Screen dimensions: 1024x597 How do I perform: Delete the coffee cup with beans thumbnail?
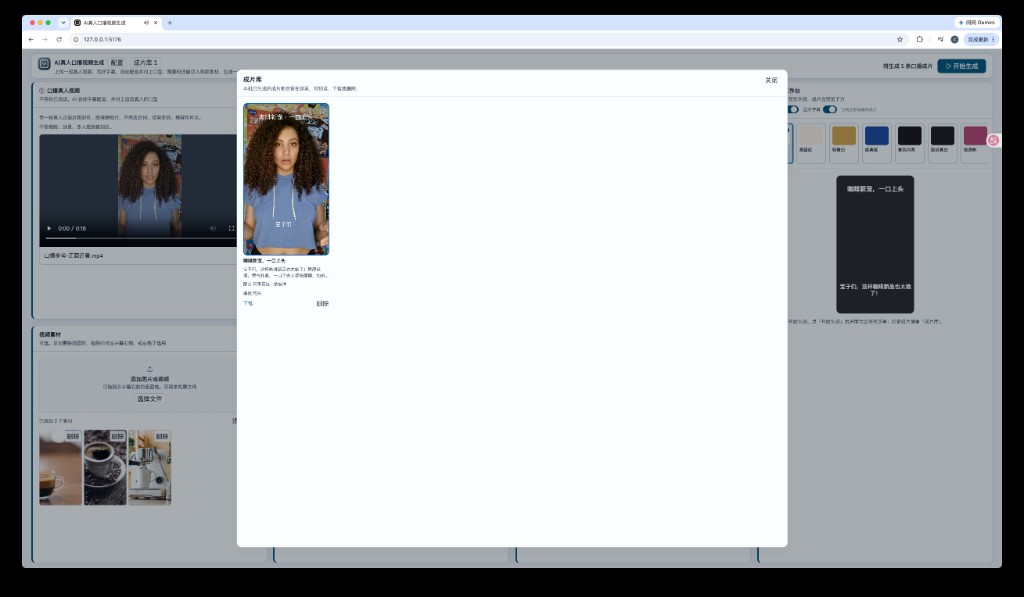(x=117, y=436)
